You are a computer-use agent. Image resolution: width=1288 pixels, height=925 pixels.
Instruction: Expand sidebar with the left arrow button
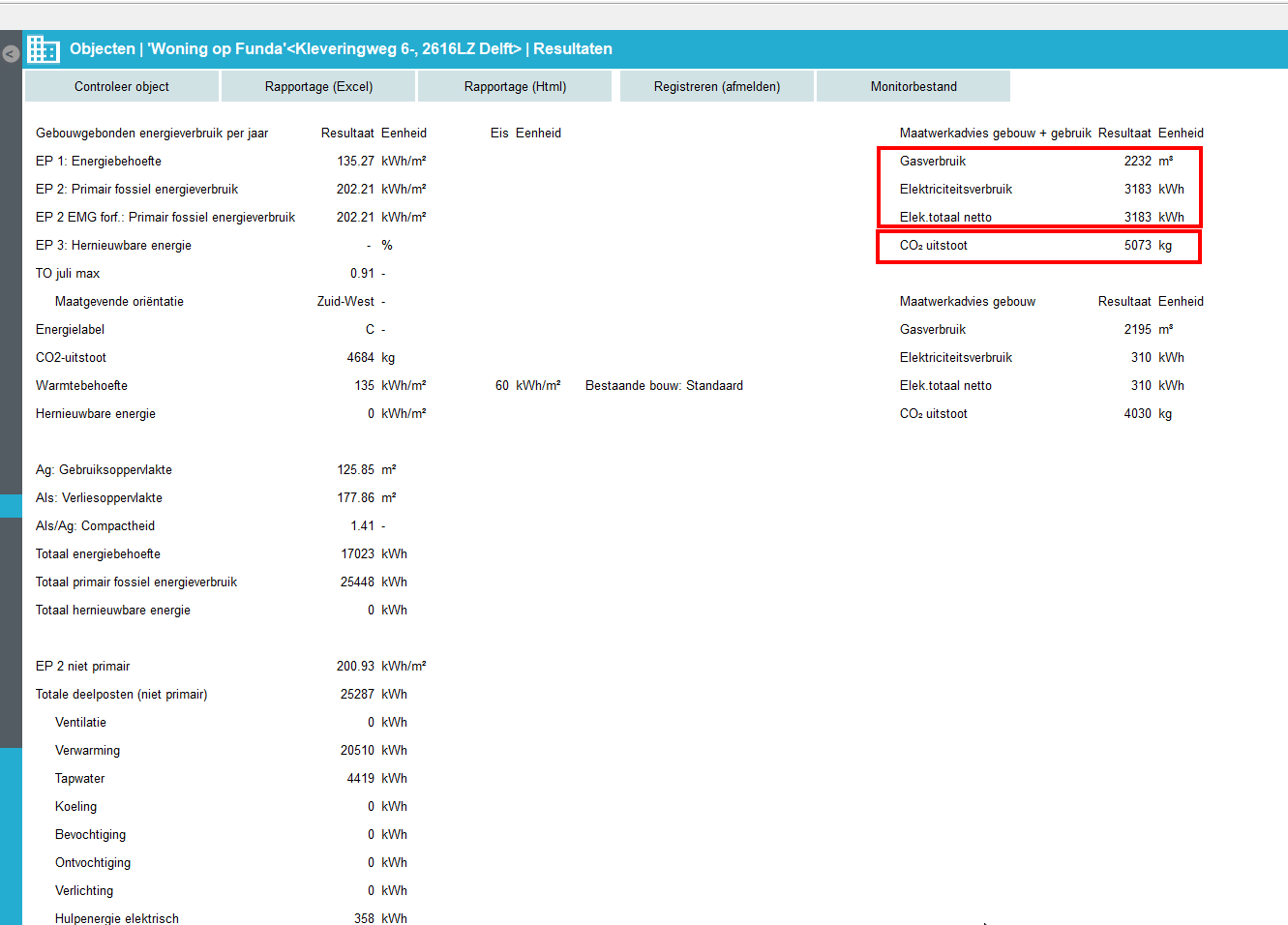(11, 54)
